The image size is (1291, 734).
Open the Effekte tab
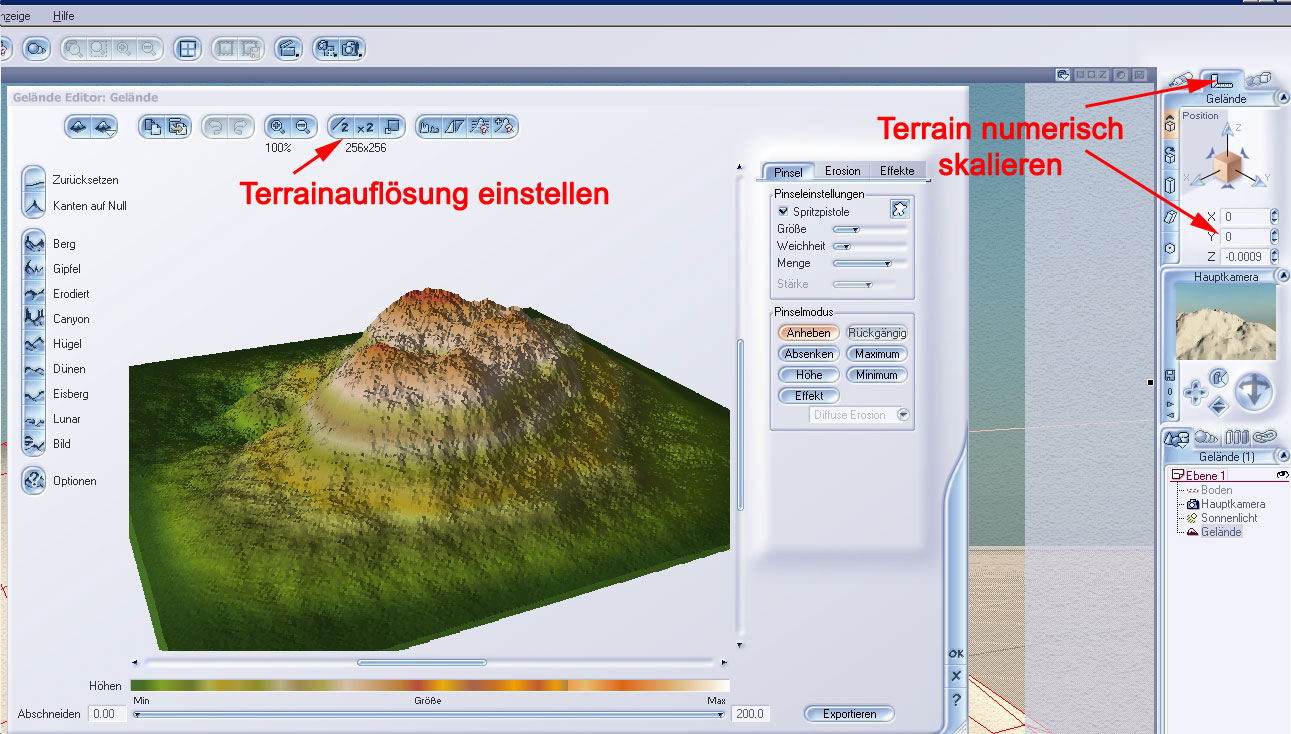pos(897,171)
